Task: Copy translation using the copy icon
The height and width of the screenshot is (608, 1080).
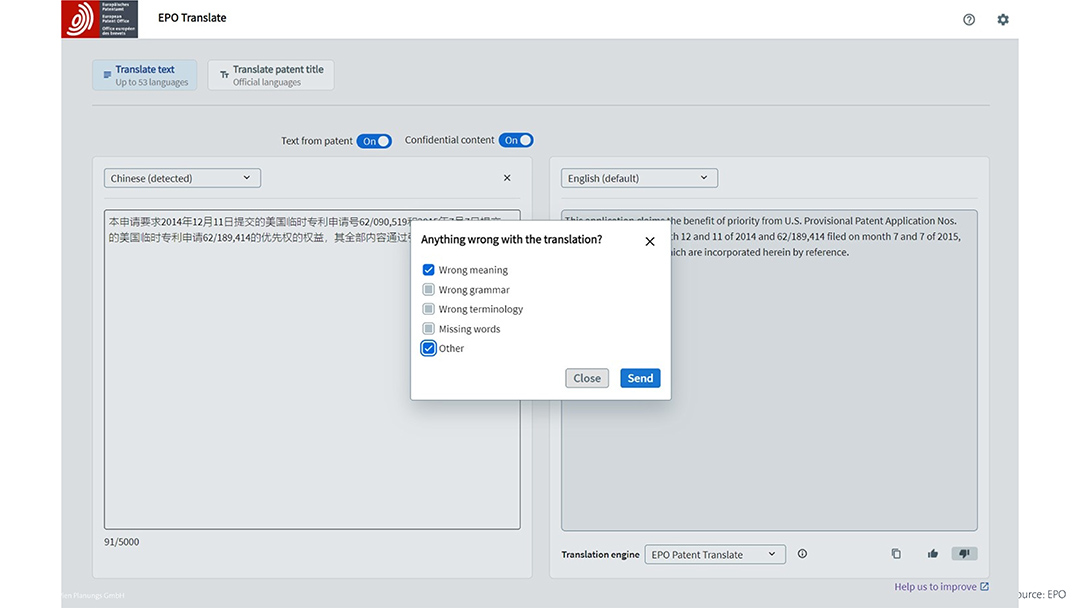Action: [x=896, y=554]
